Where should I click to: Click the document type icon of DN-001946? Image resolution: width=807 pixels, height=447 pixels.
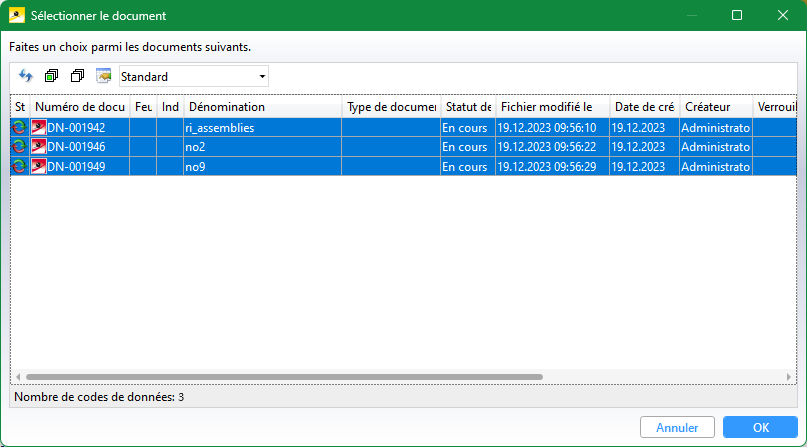coord(39,146)
